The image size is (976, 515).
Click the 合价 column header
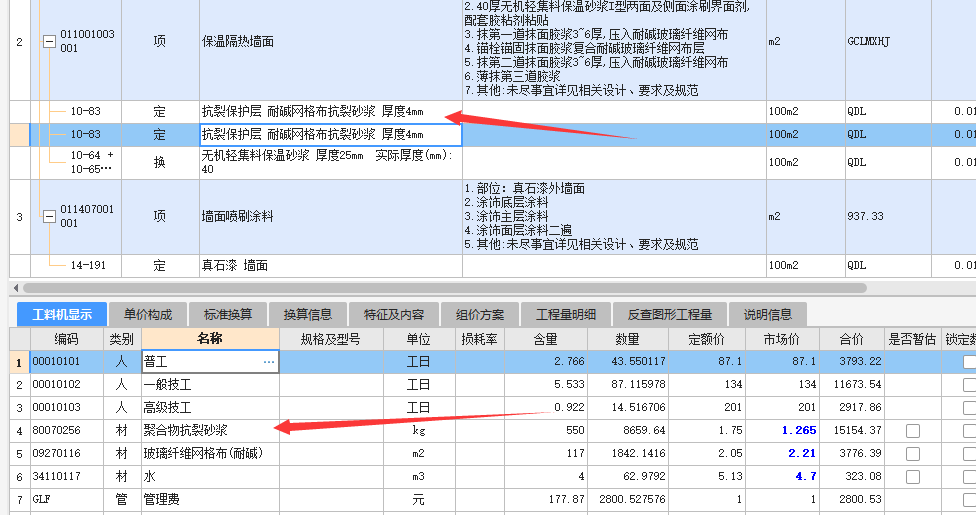coord(852,339)
